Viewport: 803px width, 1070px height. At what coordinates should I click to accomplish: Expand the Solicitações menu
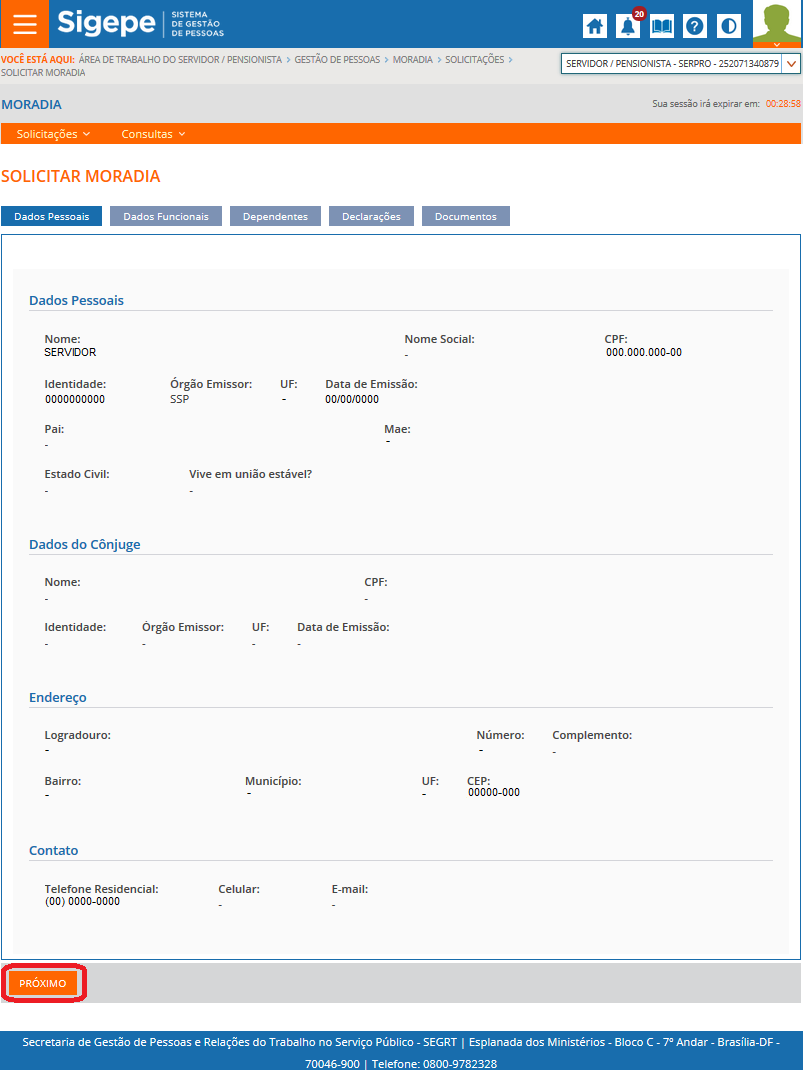coord(53,134)
